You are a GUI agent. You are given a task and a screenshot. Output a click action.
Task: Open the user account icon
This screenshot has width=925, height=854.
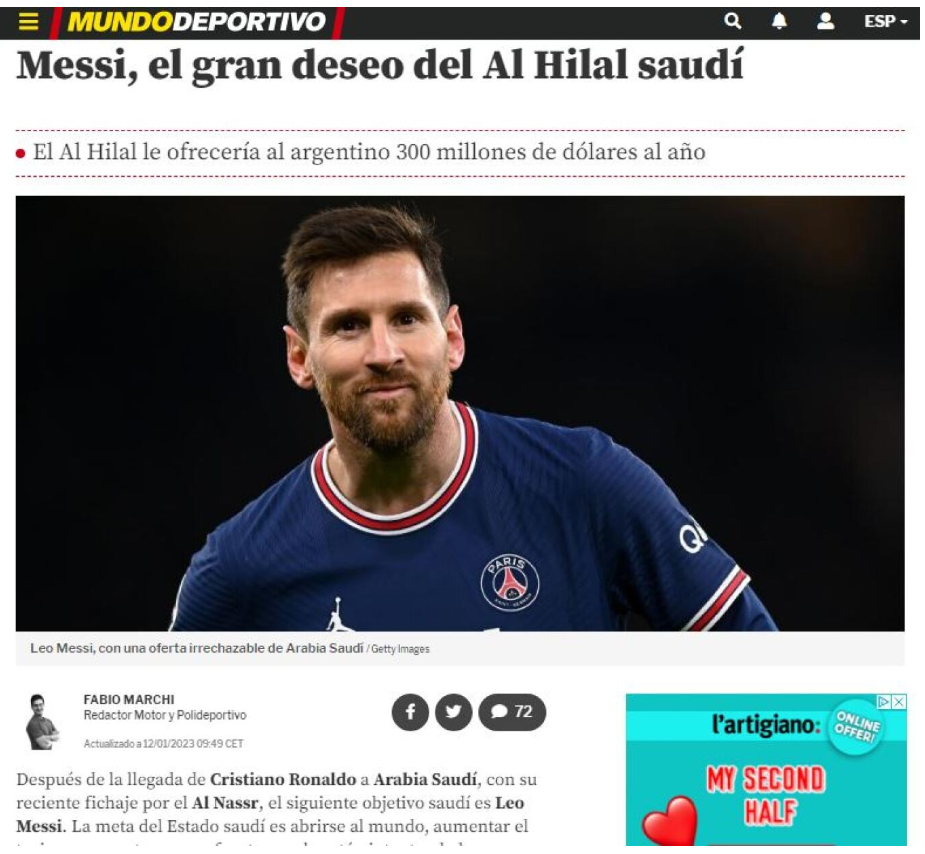point(825,21)
